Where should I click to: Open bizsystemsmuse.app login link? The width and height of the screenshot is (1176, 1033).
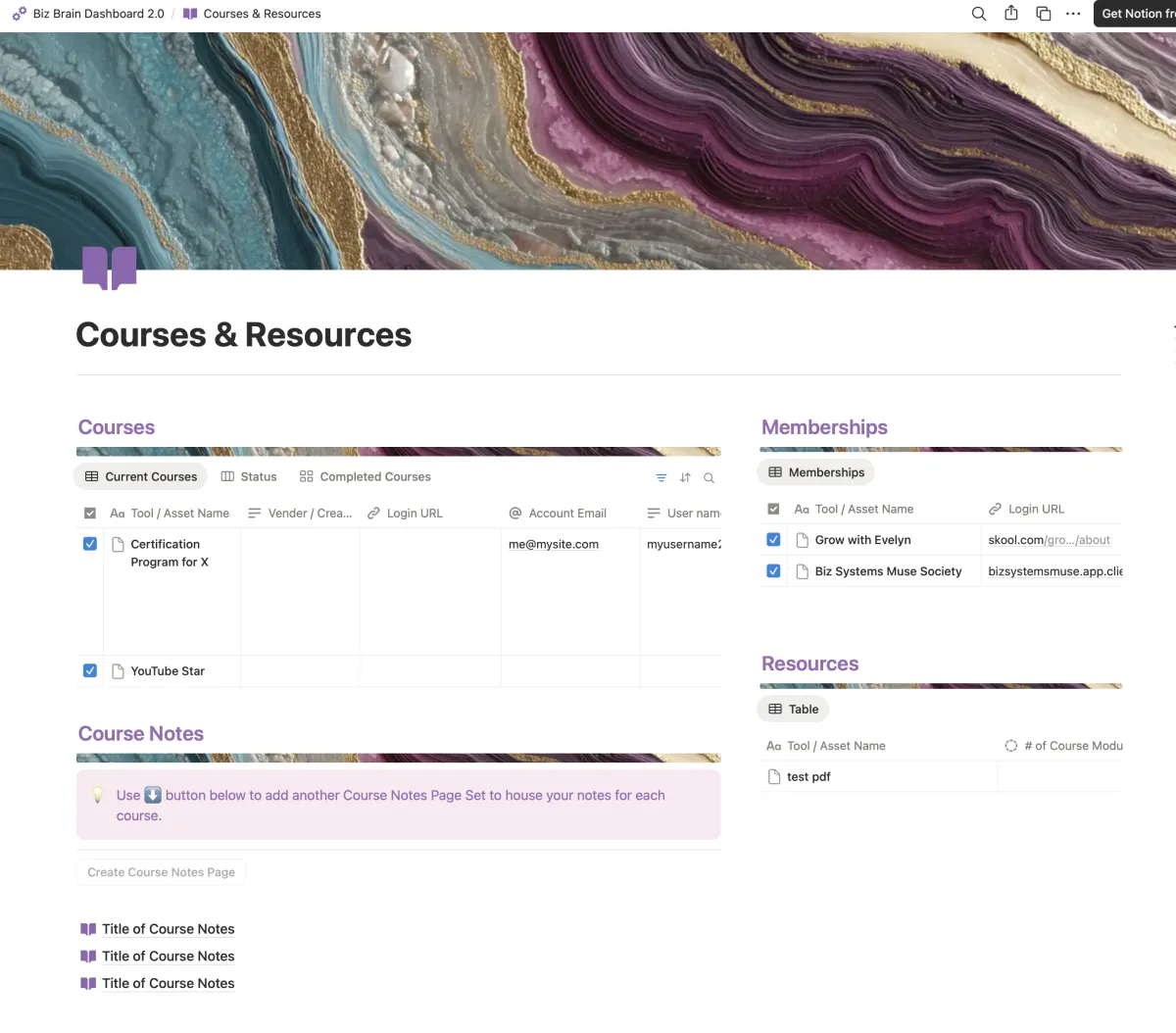1055,571
